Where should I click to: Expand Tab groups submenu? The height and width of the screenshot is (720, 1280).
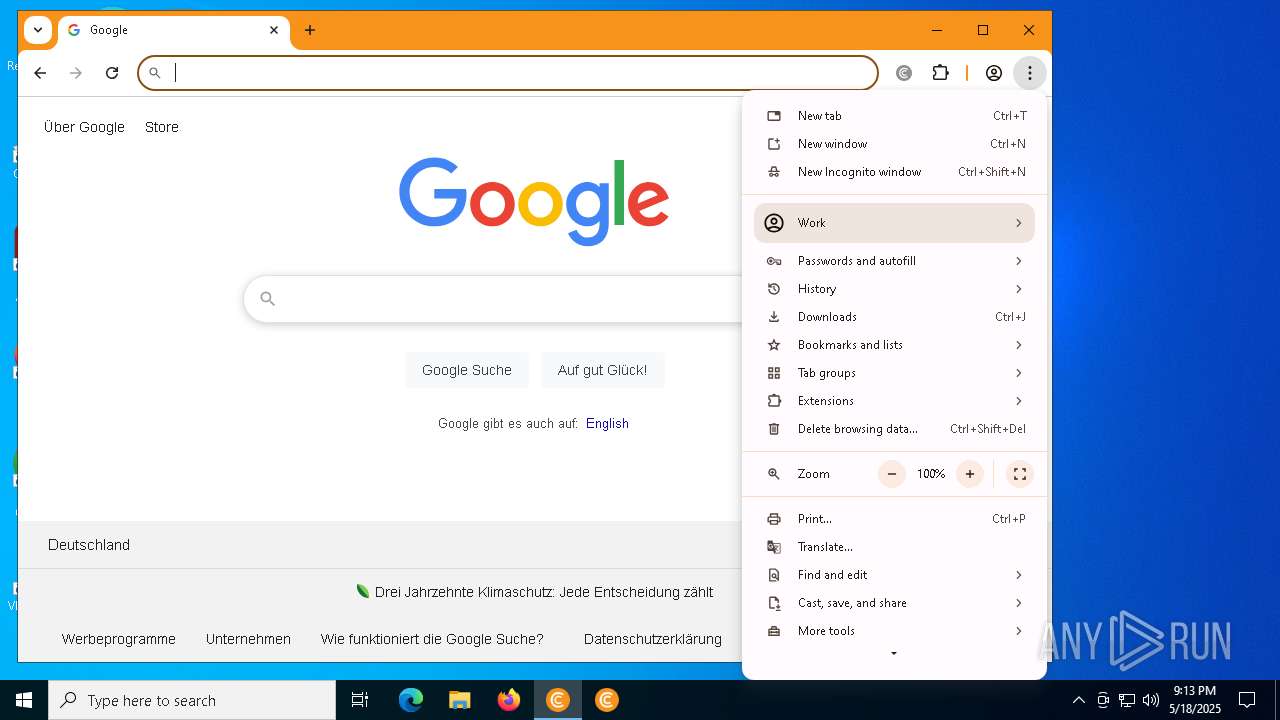point(895,373)
